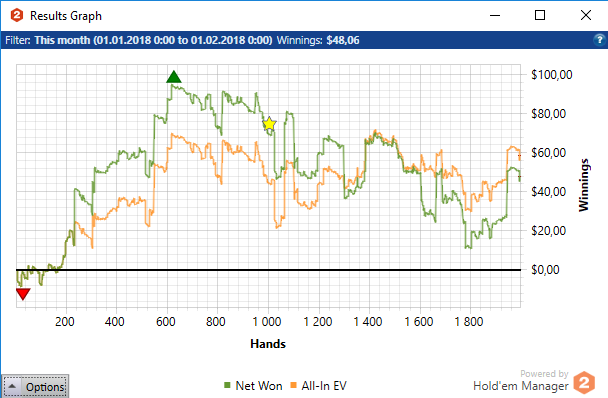Click the 1 200 hands axis label

(318, 322)
